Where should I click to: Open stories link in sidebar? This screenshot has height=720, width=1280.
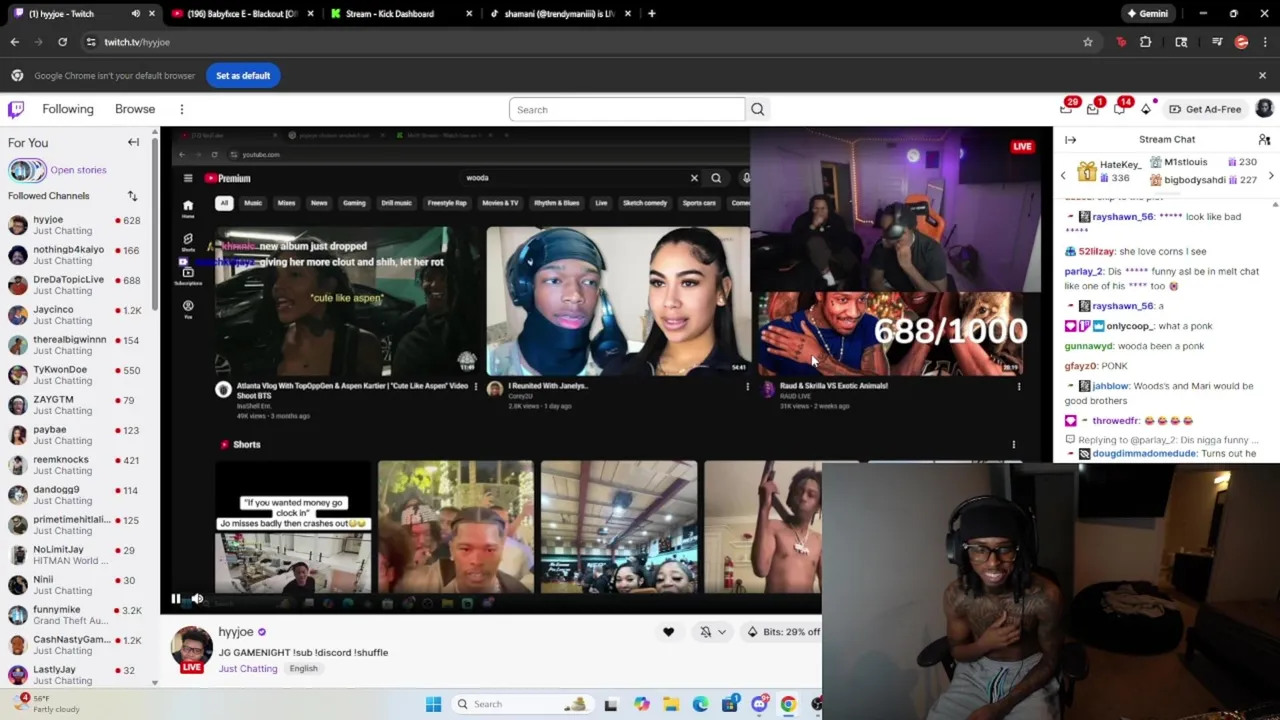[78, 170]
